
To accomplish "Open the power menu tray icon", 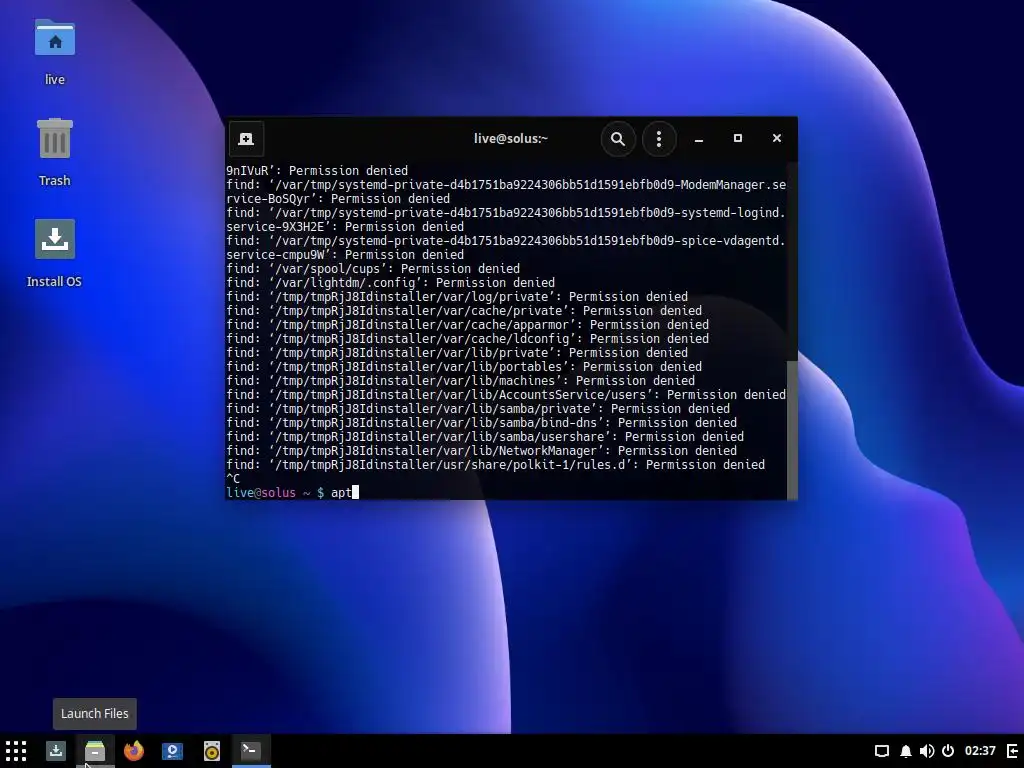I will coord(948,751).
